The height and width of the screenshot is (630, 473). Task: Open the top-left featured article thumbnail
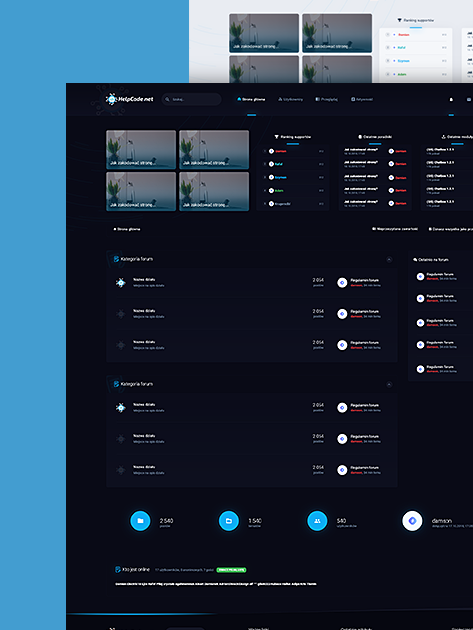click(x=141, y=149)
